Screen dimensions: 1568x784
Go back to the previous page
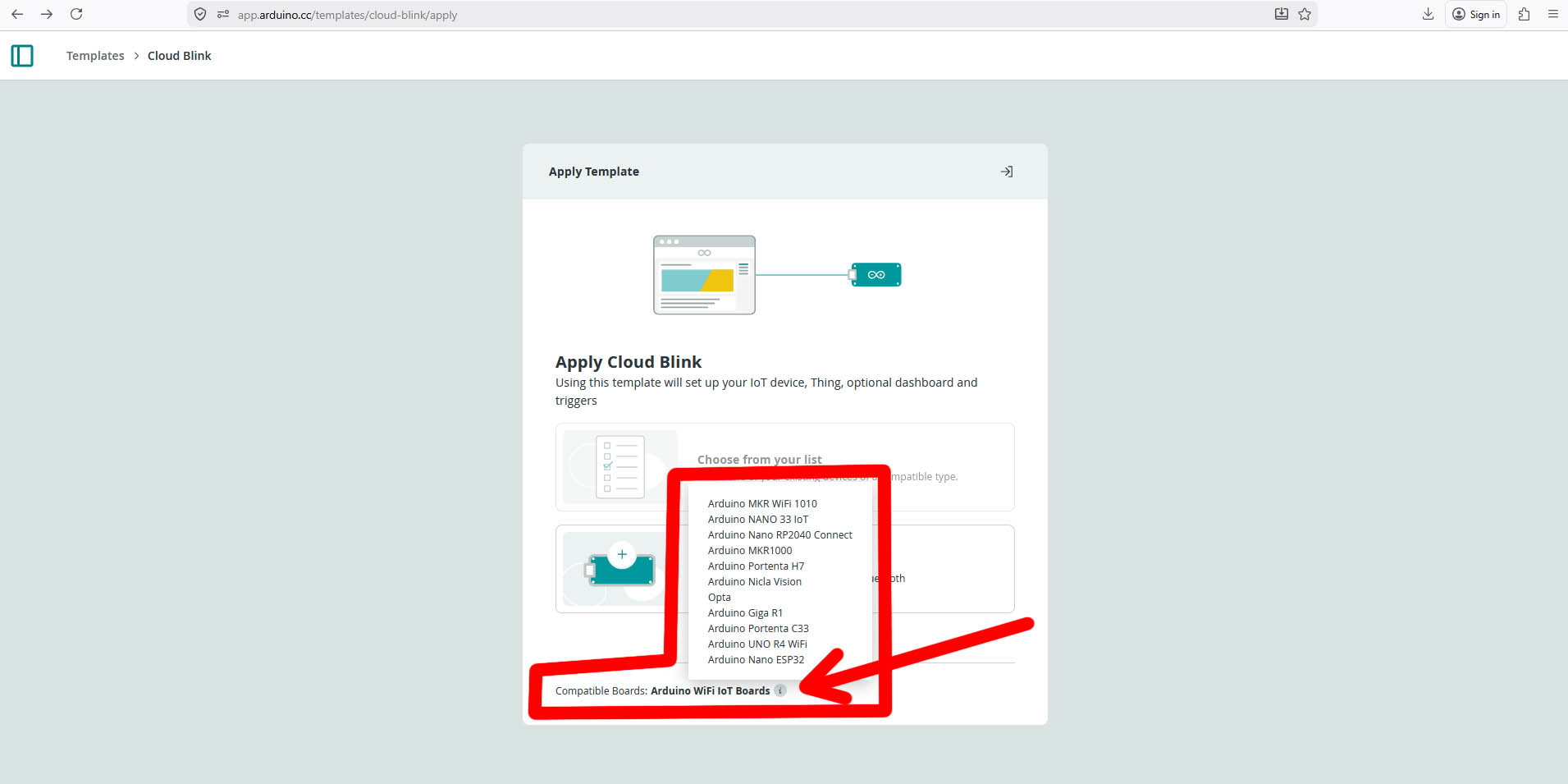17,14
